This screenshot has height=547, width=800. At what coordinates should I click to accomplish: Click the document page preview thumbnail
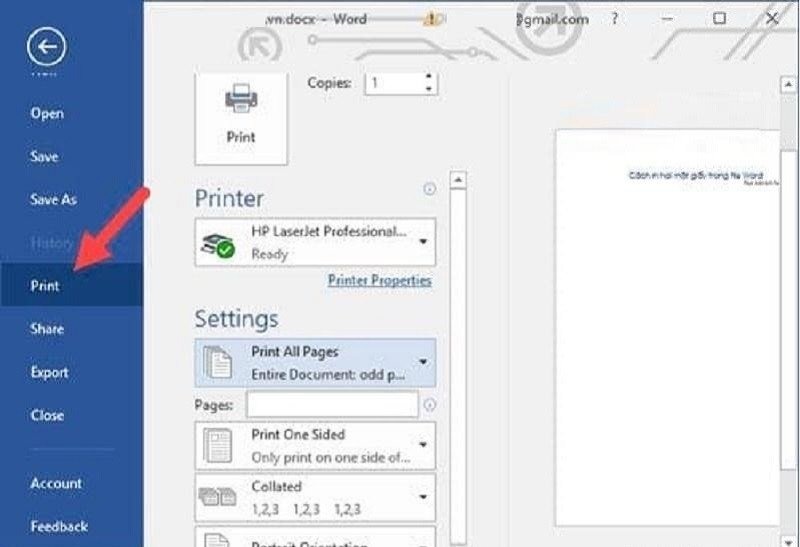coord(667,328)
